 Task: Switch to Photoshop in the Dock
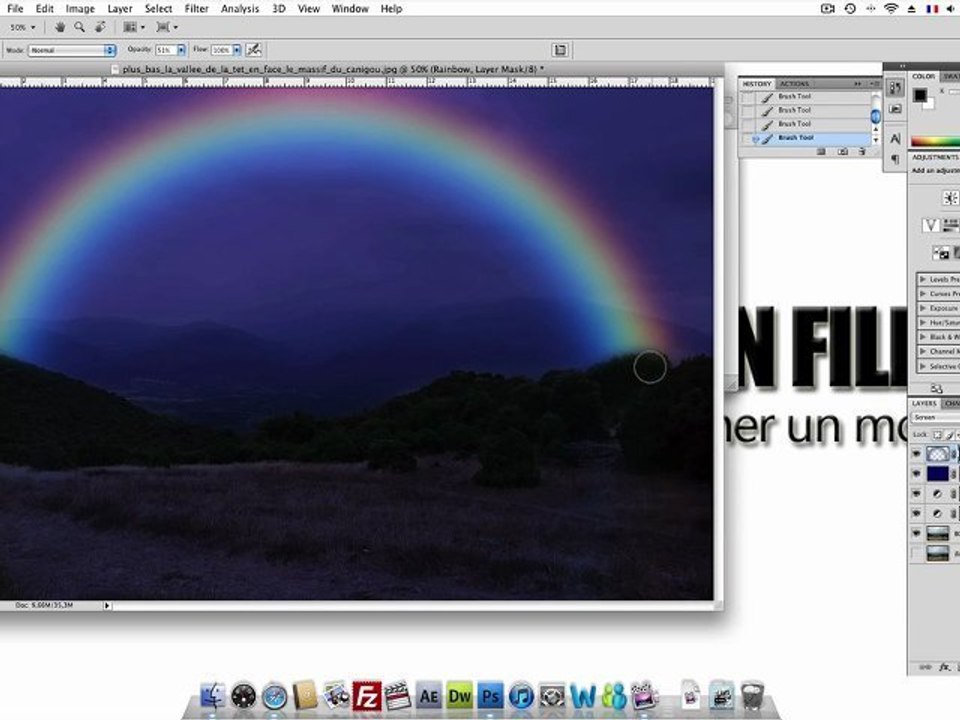(x=490, y=696)
